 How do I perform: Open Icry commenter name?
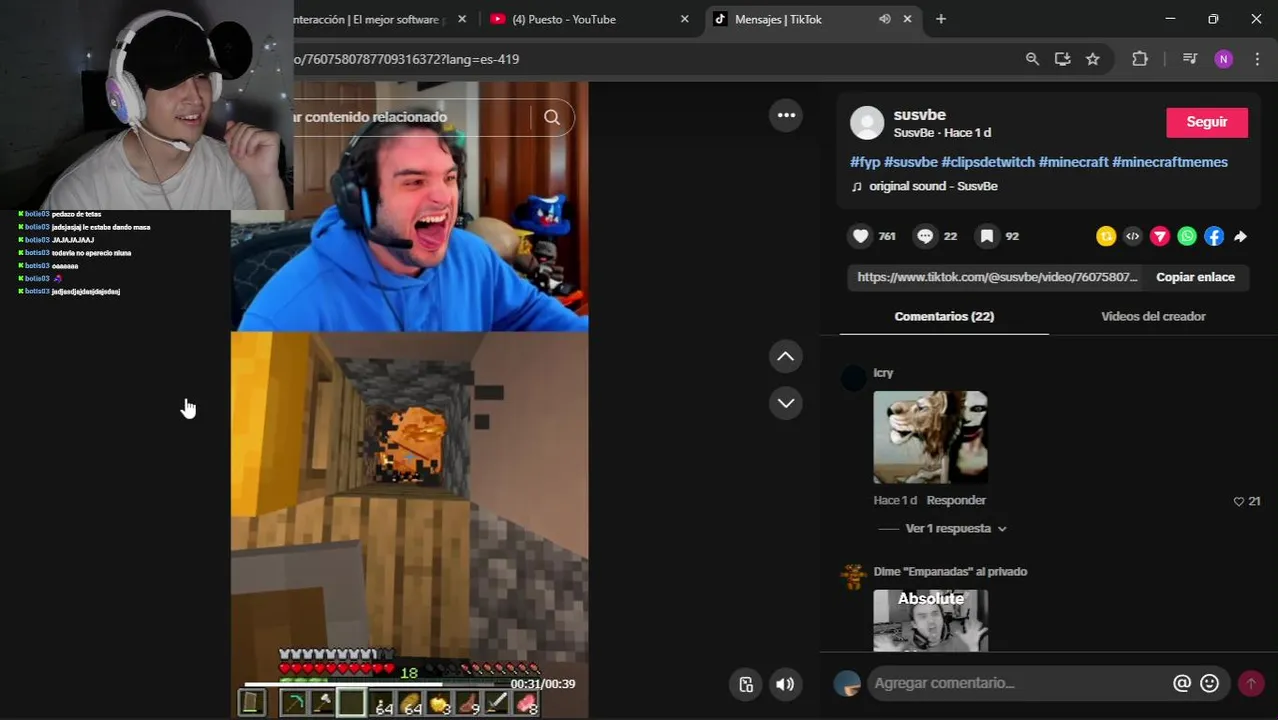click(883, 372)
